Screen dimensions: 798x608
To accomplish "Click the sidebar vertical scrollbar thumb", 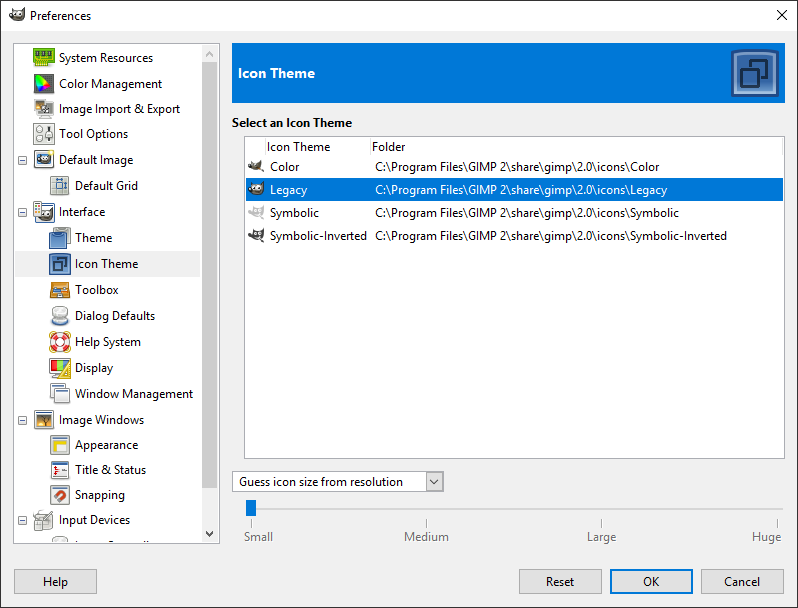I will pos(210,275).
